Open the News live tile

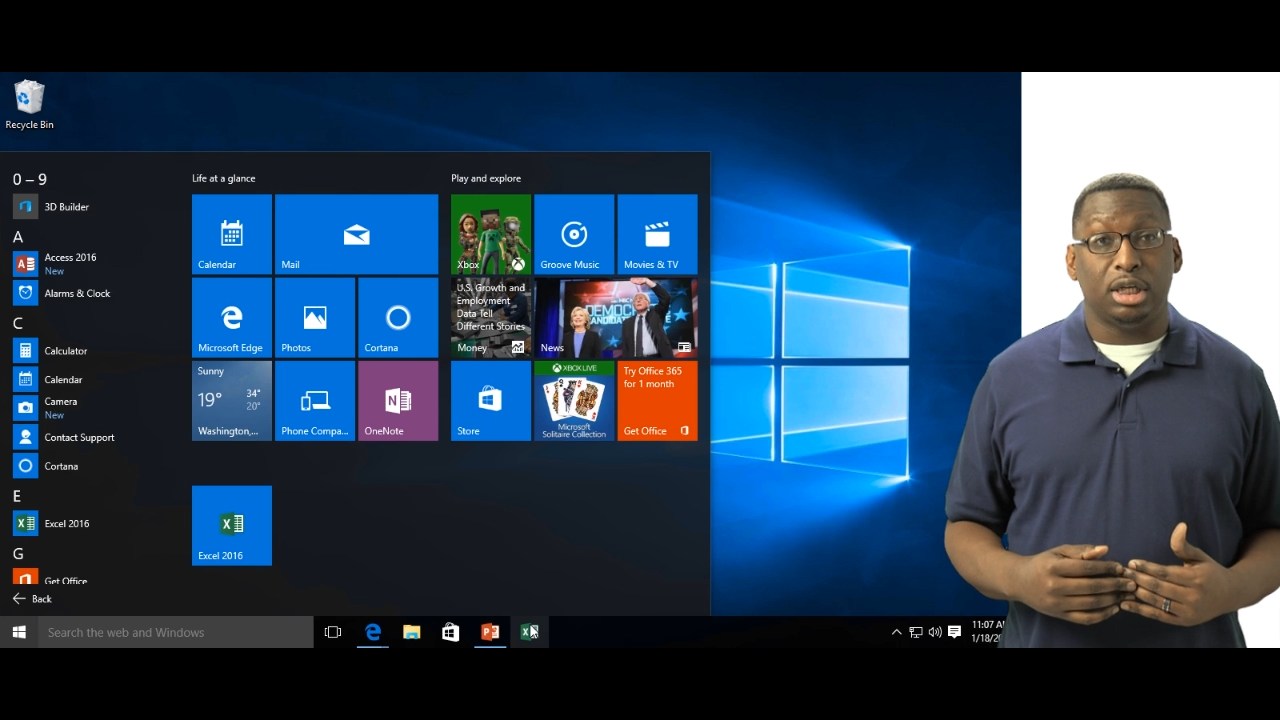[616, 317]
